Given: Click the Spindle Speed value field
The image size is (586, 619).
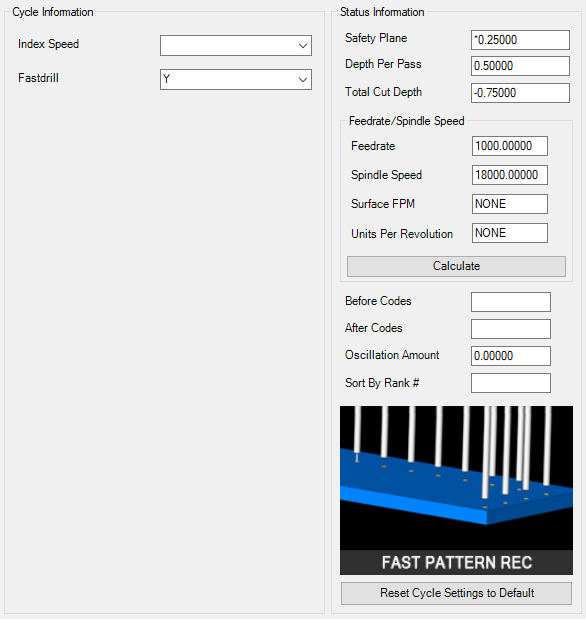Looking at the screenshot, I should tap(509, 175).
